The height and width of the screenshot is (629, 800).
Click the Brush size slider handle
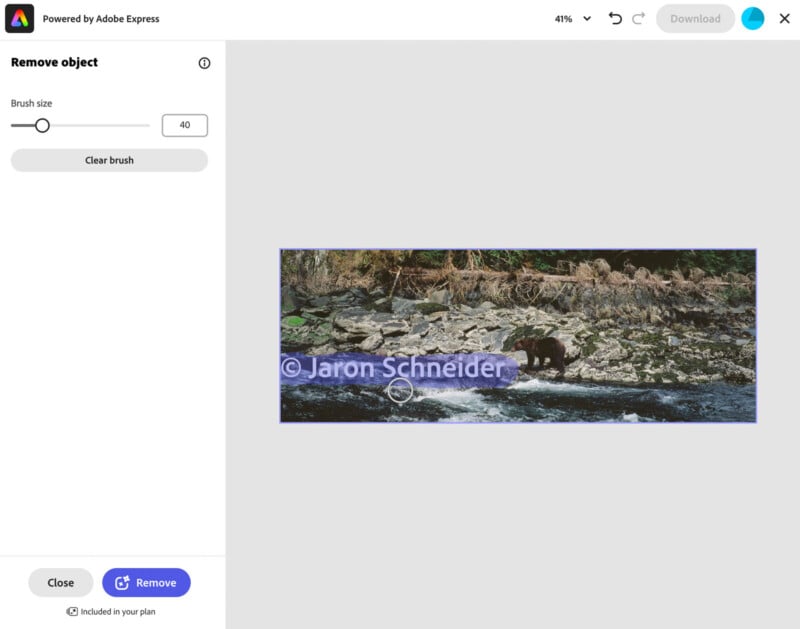[x=42, y=125]
